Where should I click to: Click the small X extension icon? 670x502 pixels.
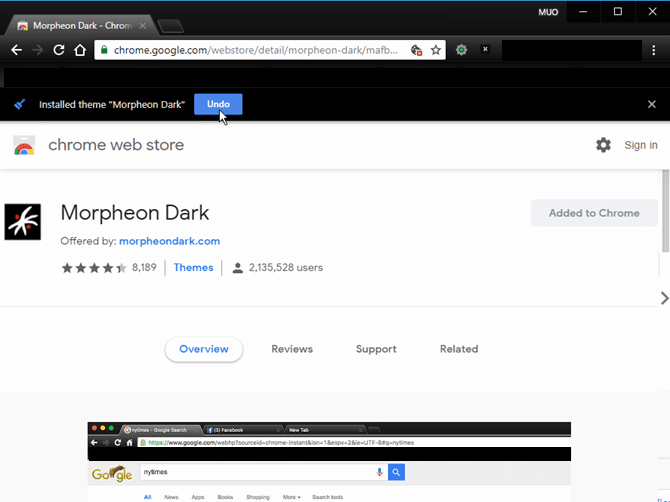point(485,49)
